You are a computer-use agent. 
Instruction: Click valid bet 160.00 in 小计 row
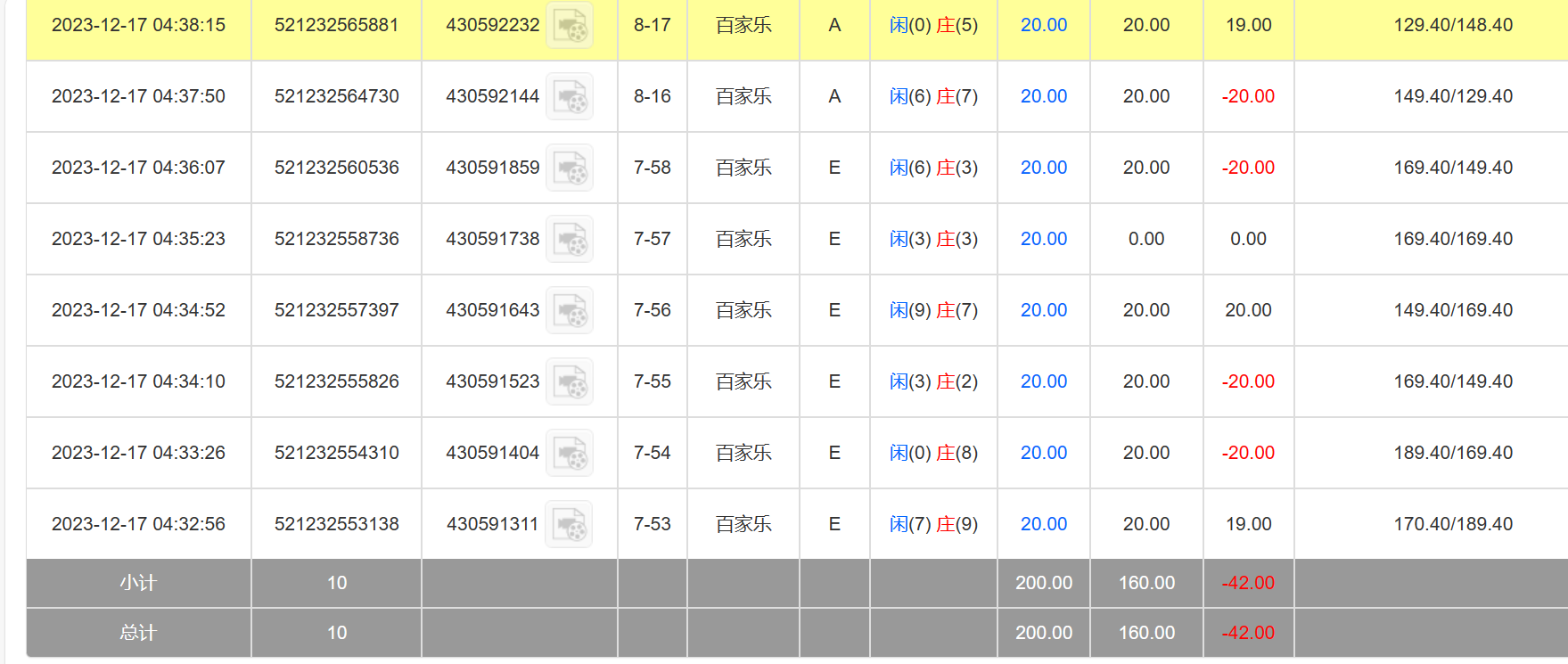tap(1146, 583)
